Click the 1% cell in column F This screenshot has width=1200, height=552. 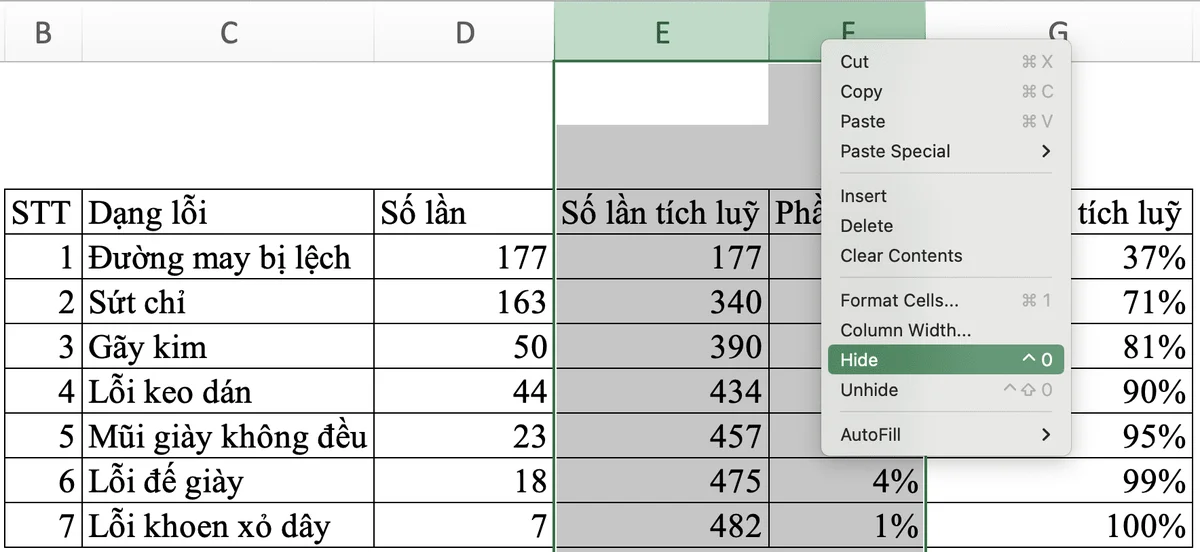click(847, 526)
